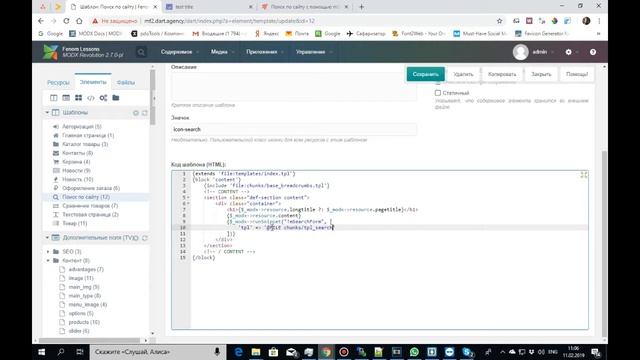Refresh the Дополнительные поля (TV) section
Viewport: 640px width, 360px height.
(x=144, y=238)
